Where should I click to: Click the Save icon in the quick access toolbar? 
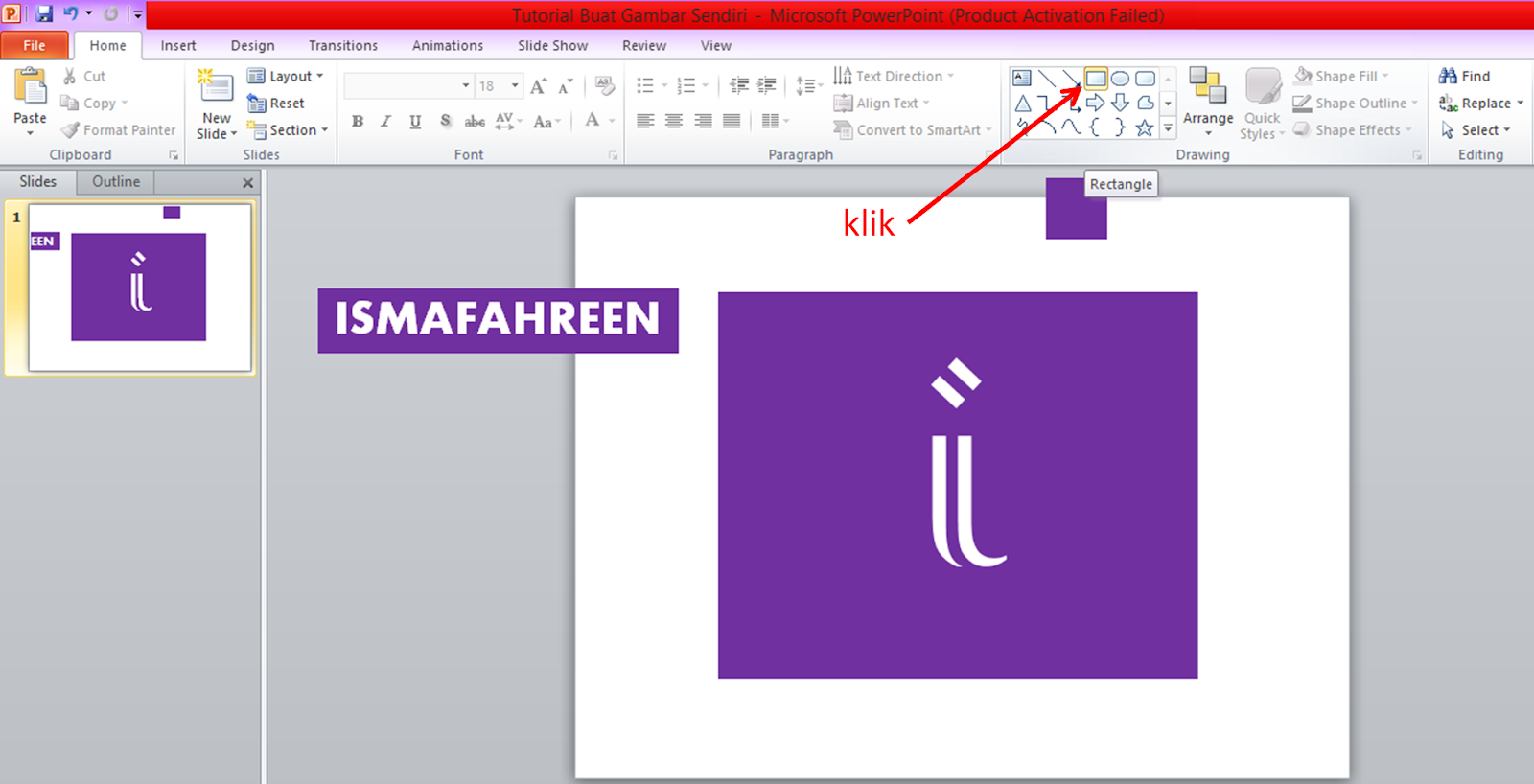[x=44, y=14]
